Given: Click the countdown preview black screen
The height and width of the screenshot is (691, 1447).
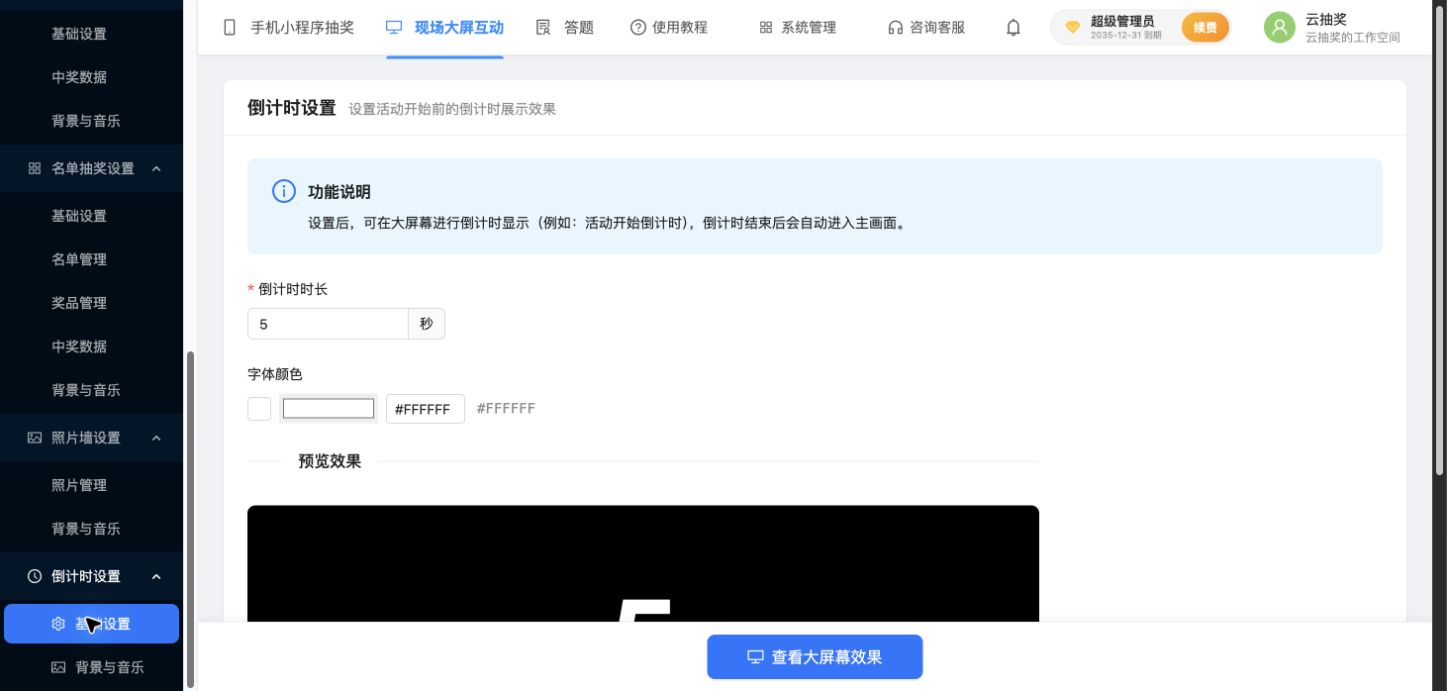Looking at the screenshot, I should tap(643, 563).
